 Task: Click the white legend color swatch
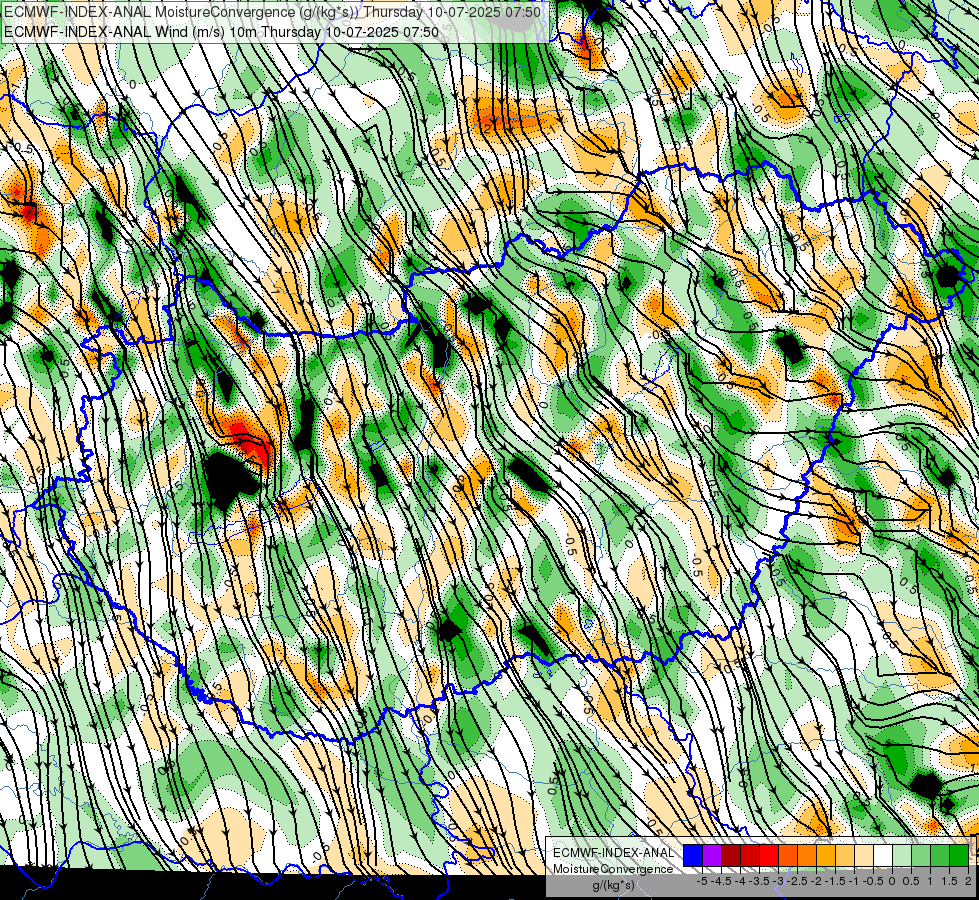click(883, 855)
